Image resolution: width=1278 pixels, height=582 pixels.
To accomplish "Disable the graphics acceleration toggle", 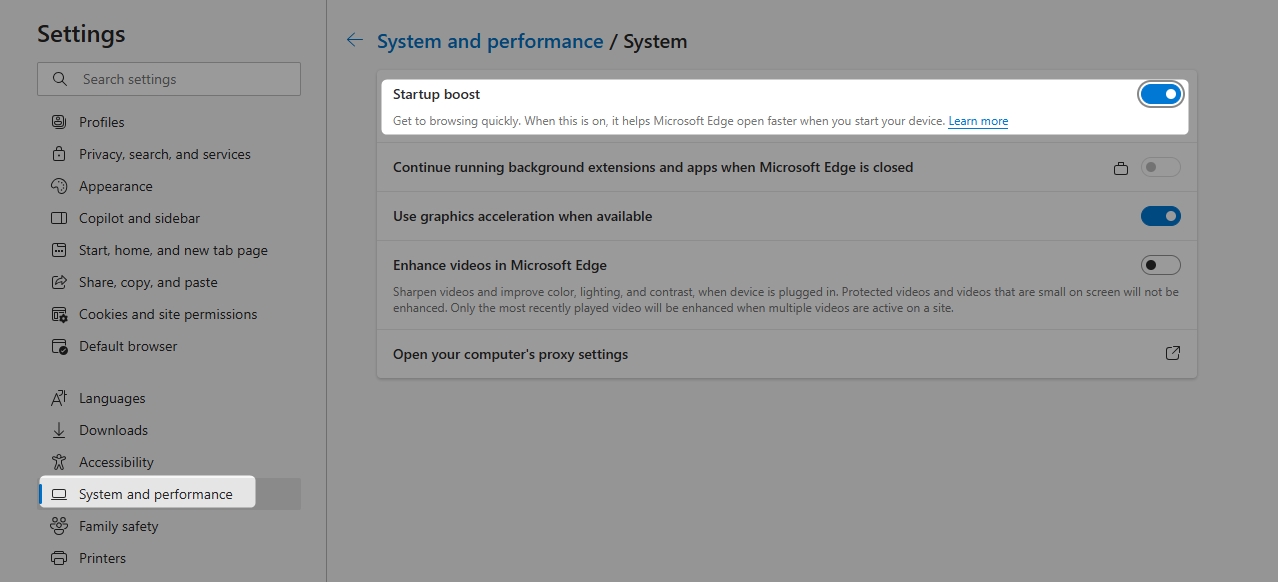I will click(1160, 216).
